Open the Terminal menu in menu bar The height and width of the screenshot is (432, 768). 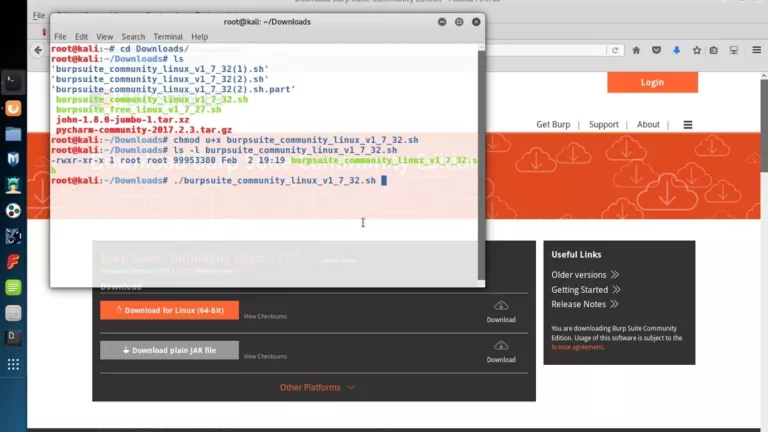pyautogui.click(x=168, y=37)
